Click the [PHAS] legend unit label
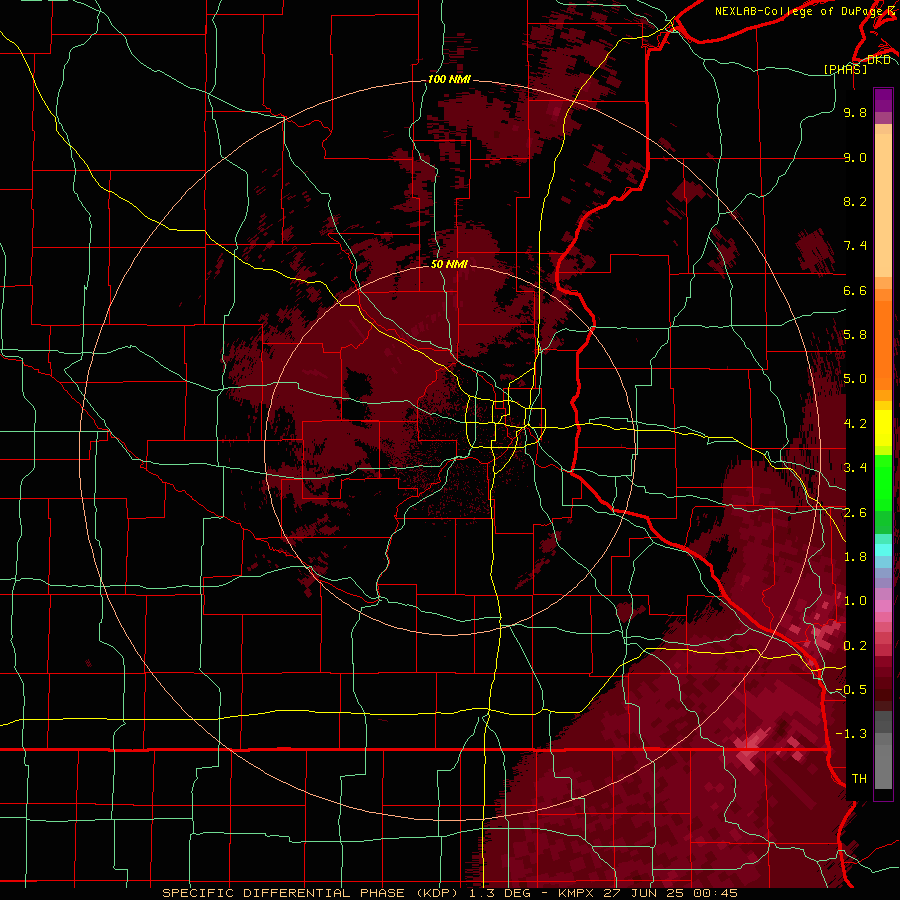Image resolution: width=900 pixels, height=900 pixels. 845,69
